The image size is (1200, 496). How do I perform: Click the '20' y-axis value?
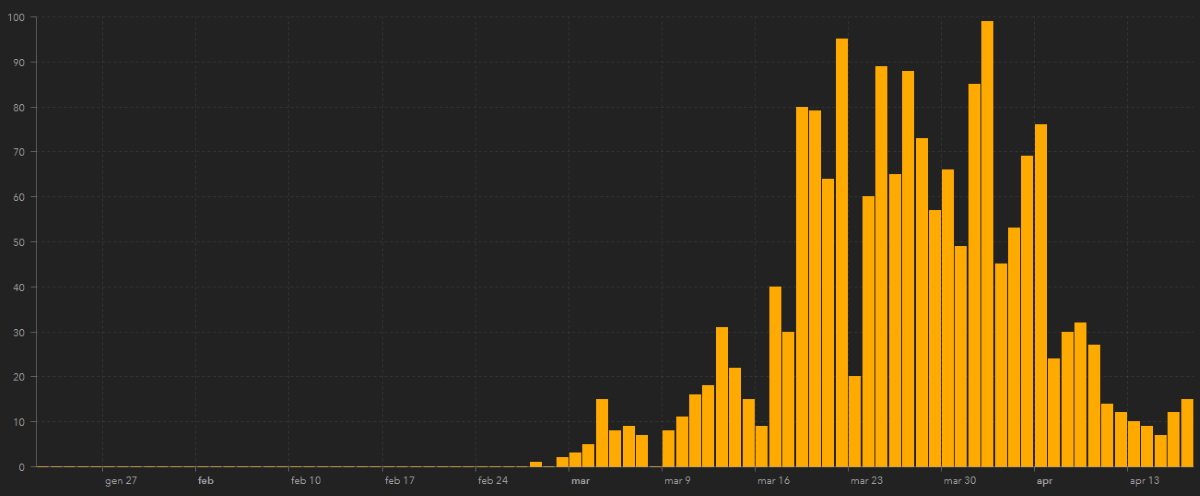tap(20, 377)
